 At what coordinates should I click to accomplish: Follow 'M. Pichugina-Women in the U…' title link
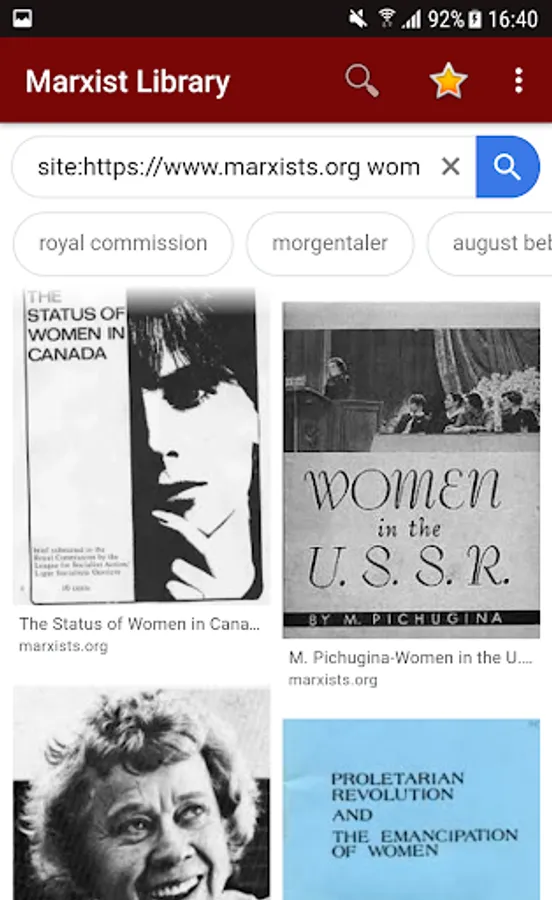click(x=410, y=658)
